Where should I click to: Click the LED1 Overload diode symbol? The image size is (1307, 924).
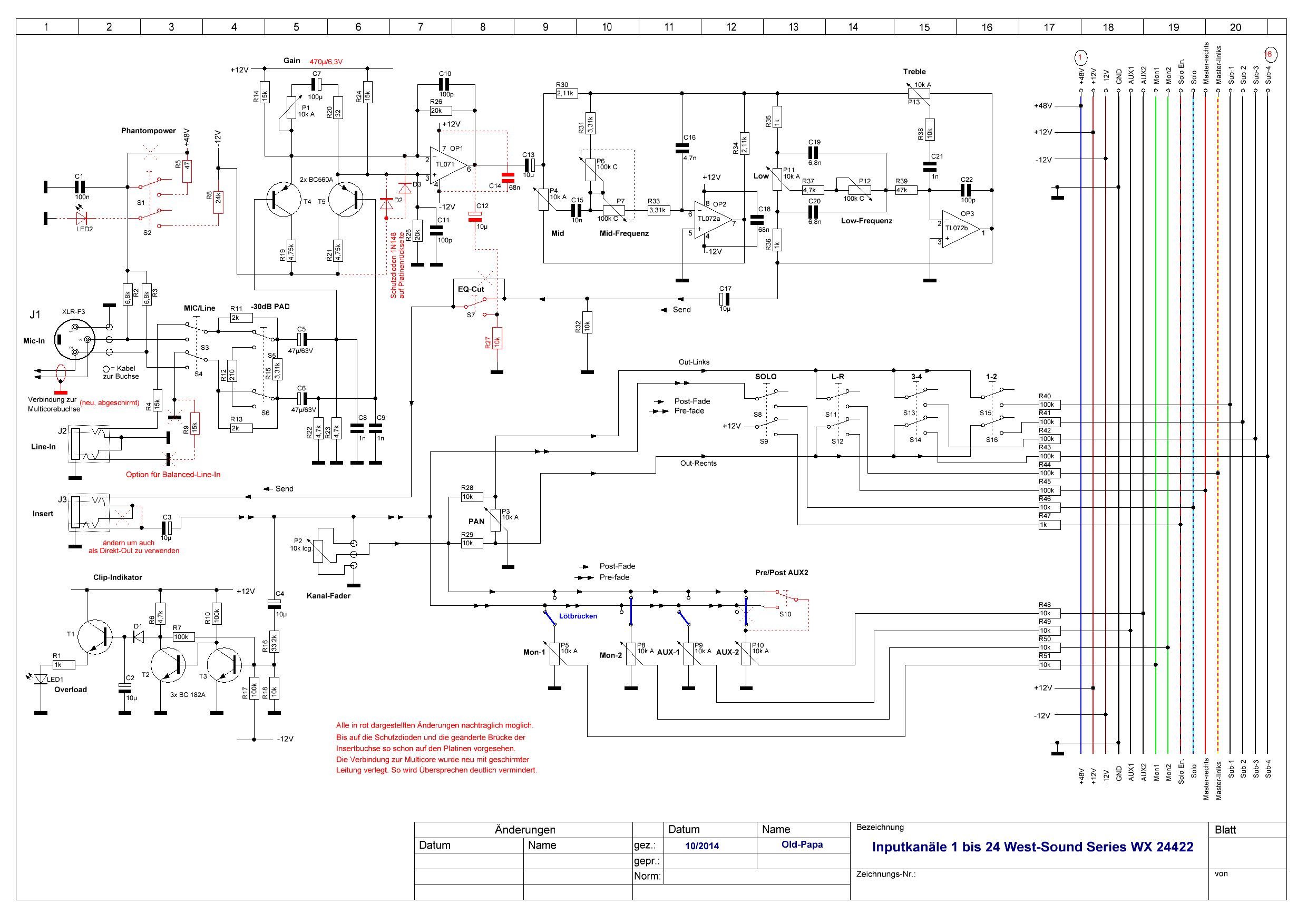point(41,679)
